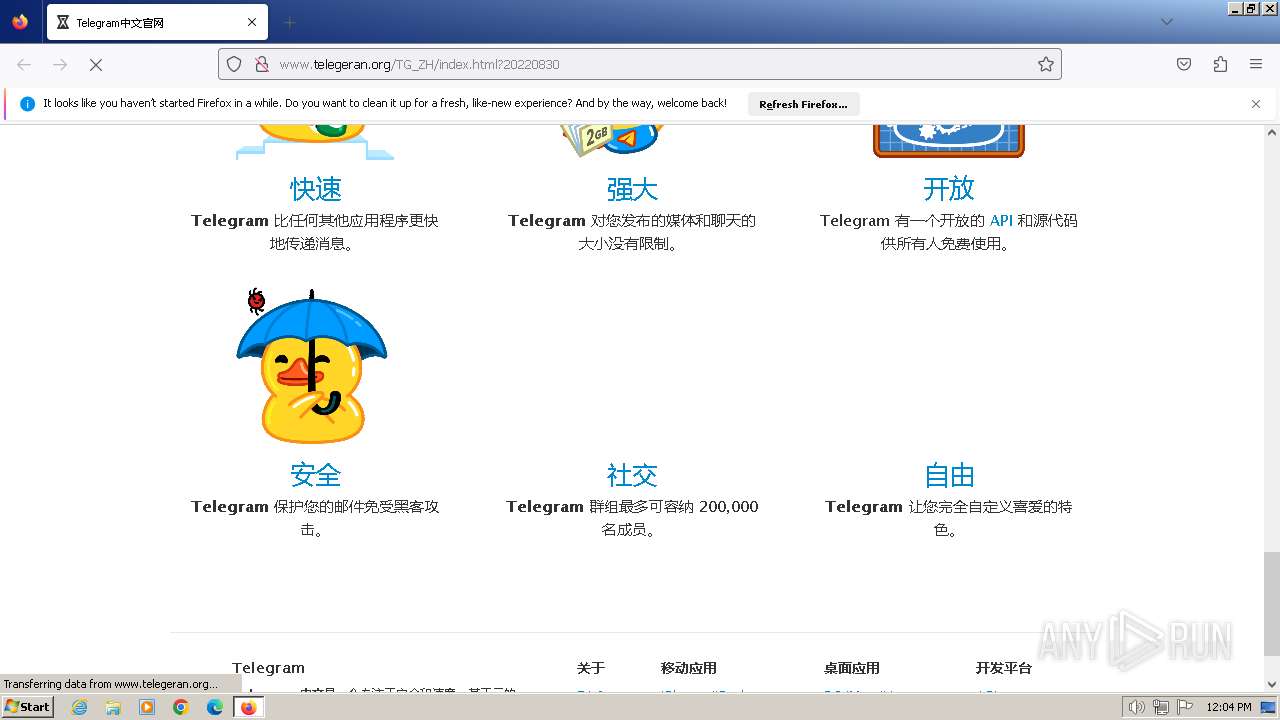Click the footer 关于 heading
Image resolution: width=1280 pixels, height=720 pixels.
[591, 668]
